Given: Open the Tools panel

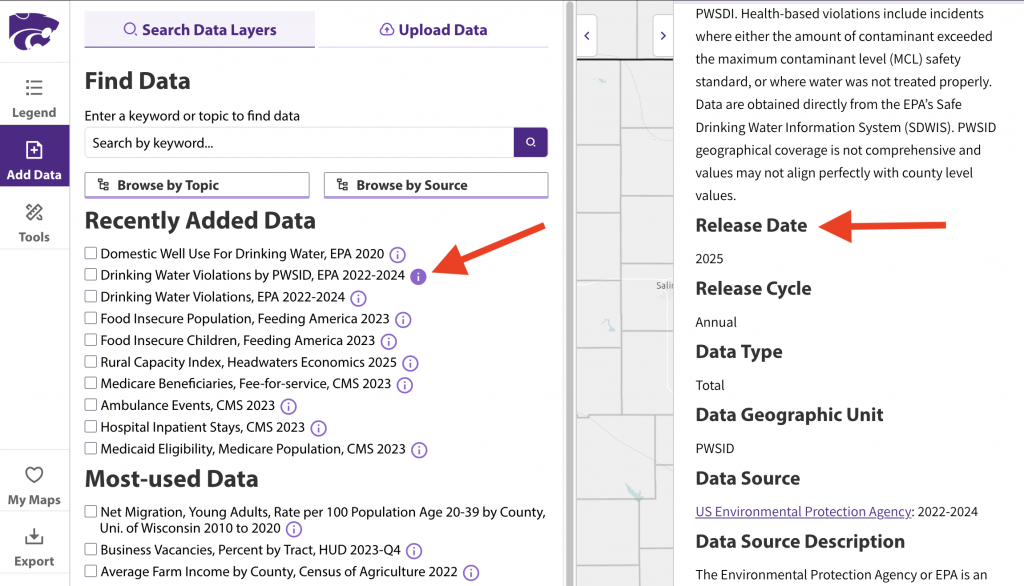Looking at the screenshot, I should click(34, 220).
